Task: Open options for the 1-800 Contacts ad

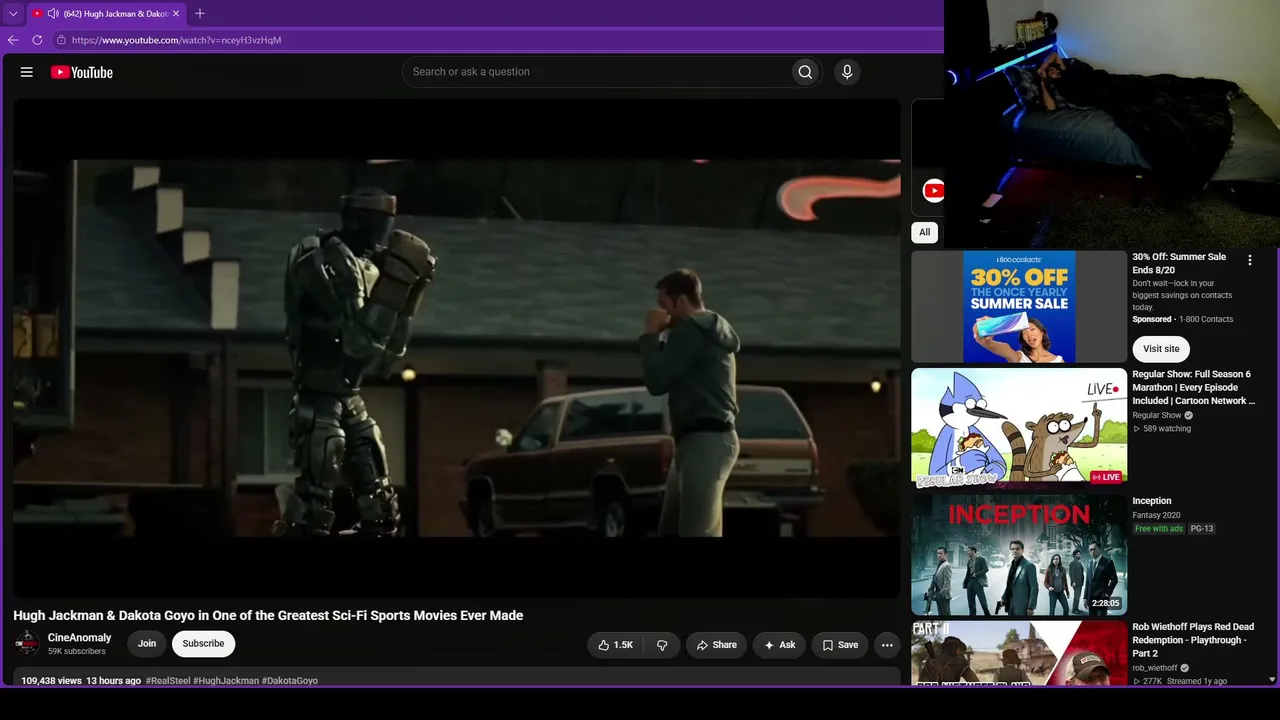Action: click(x=1249, y=260)
